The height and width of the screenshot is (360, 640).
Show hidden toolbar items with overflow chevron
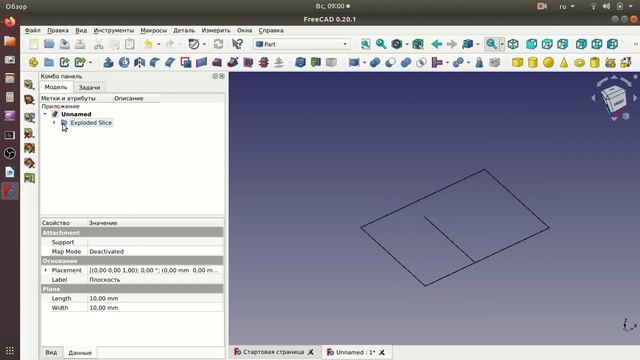point(636,44)
